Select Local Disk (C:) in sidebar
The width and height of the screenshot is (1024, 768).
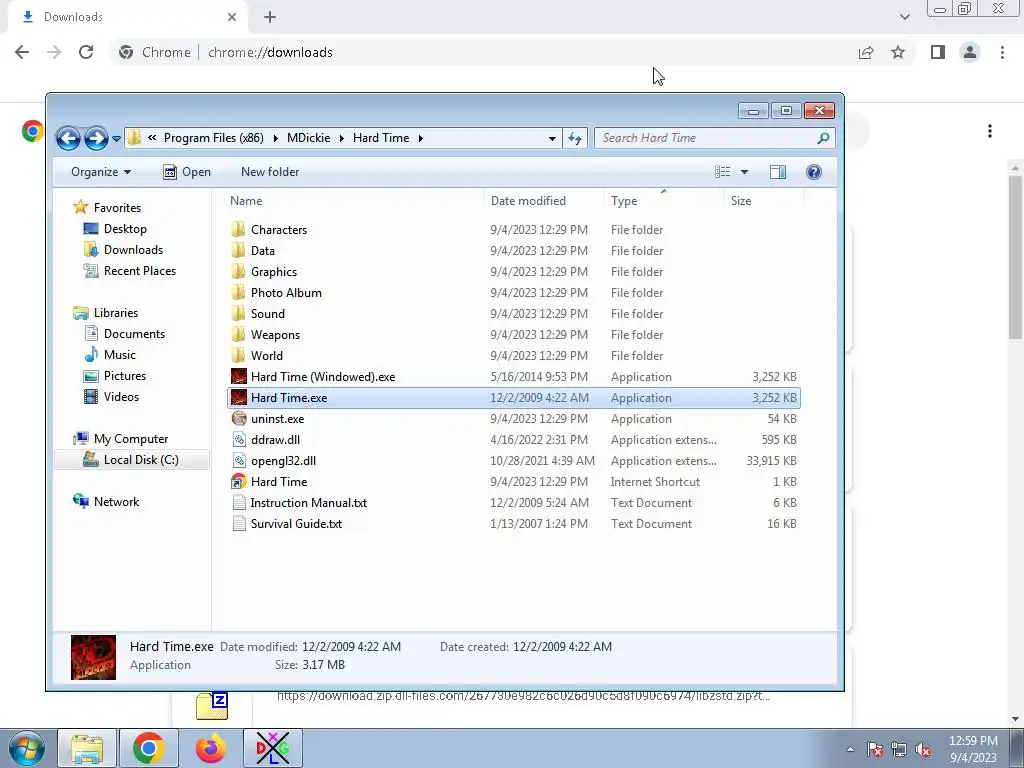point(131,460)
